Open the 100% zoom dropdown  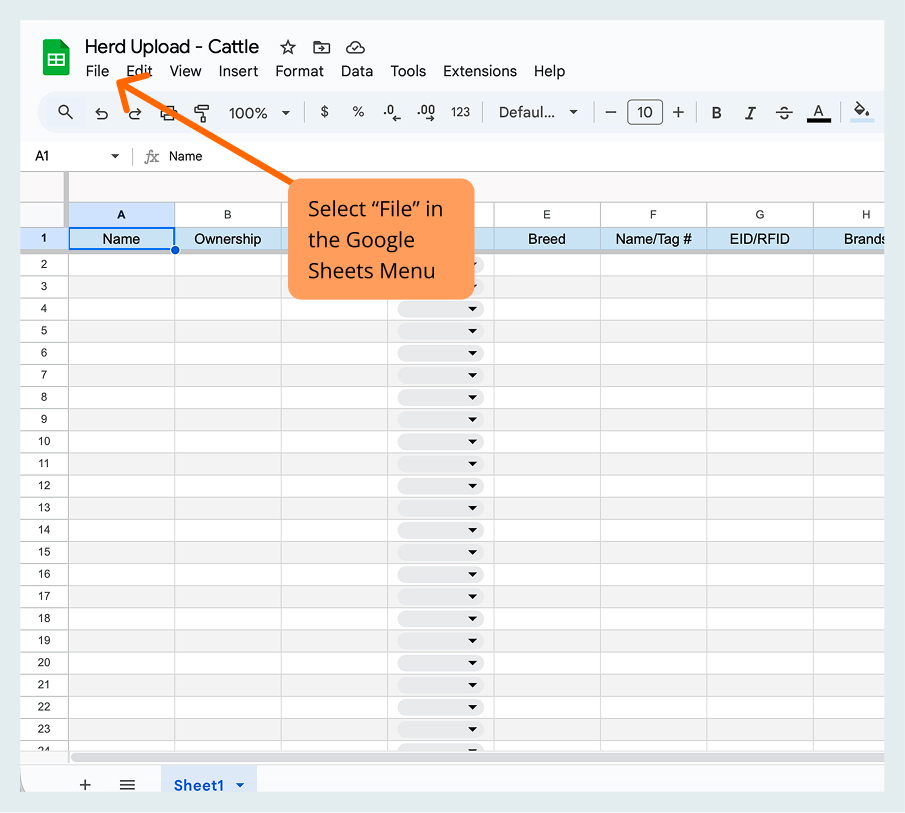[259, 113]
